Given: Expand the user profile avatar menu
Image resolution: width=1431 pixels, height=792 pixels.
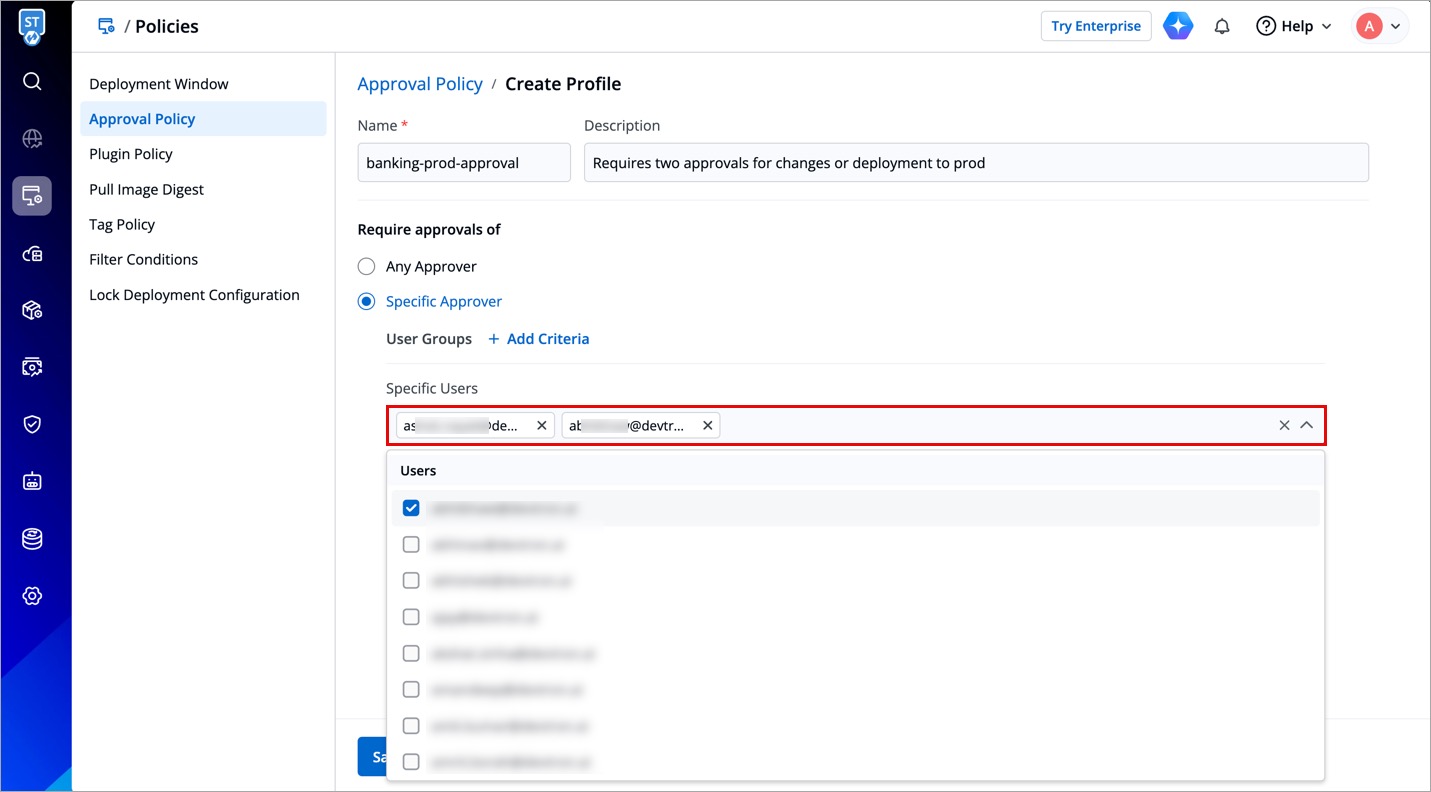Looking at the screenshot, I should (1380, 27).
